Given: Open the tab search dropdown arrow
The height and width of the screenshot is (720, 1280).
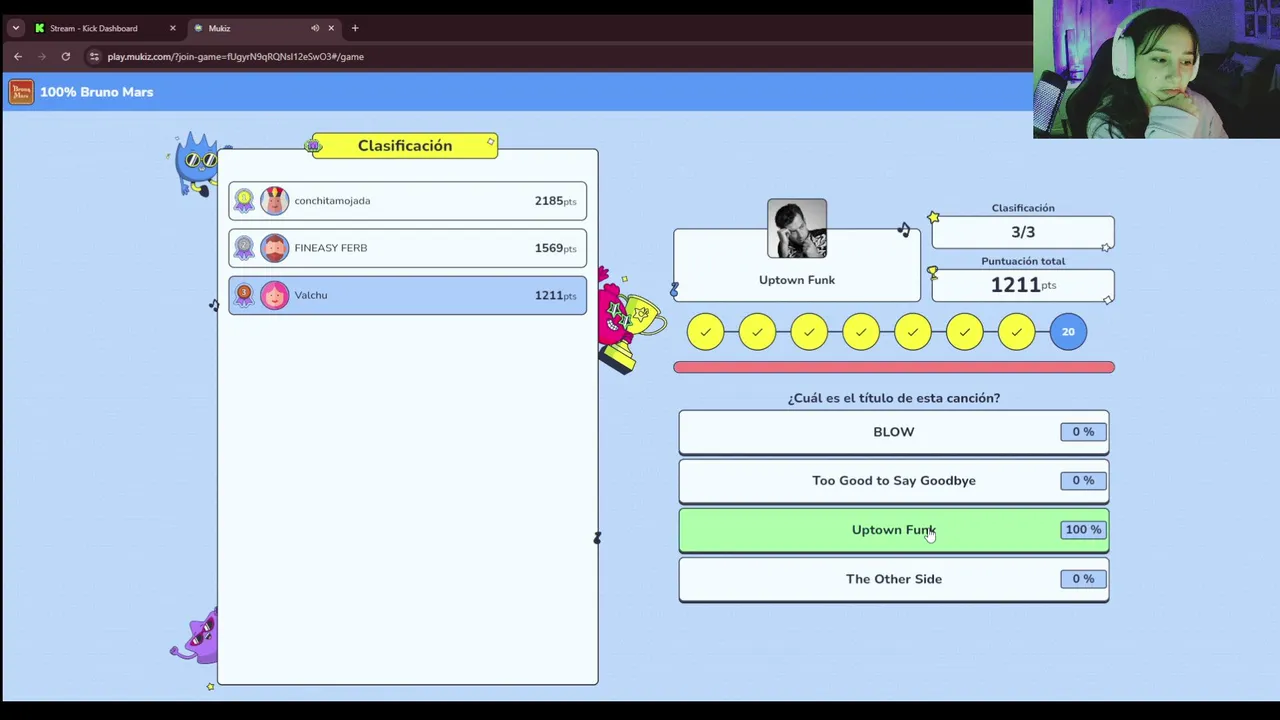Looking at the screenshot, I should point(15,28).
